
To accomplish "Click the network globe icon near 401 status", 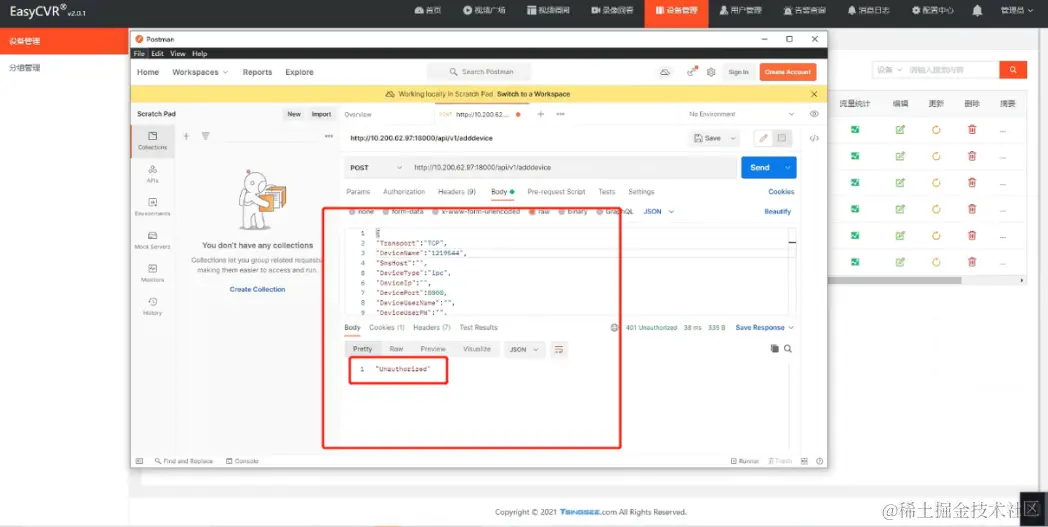I will pos(615,328).
